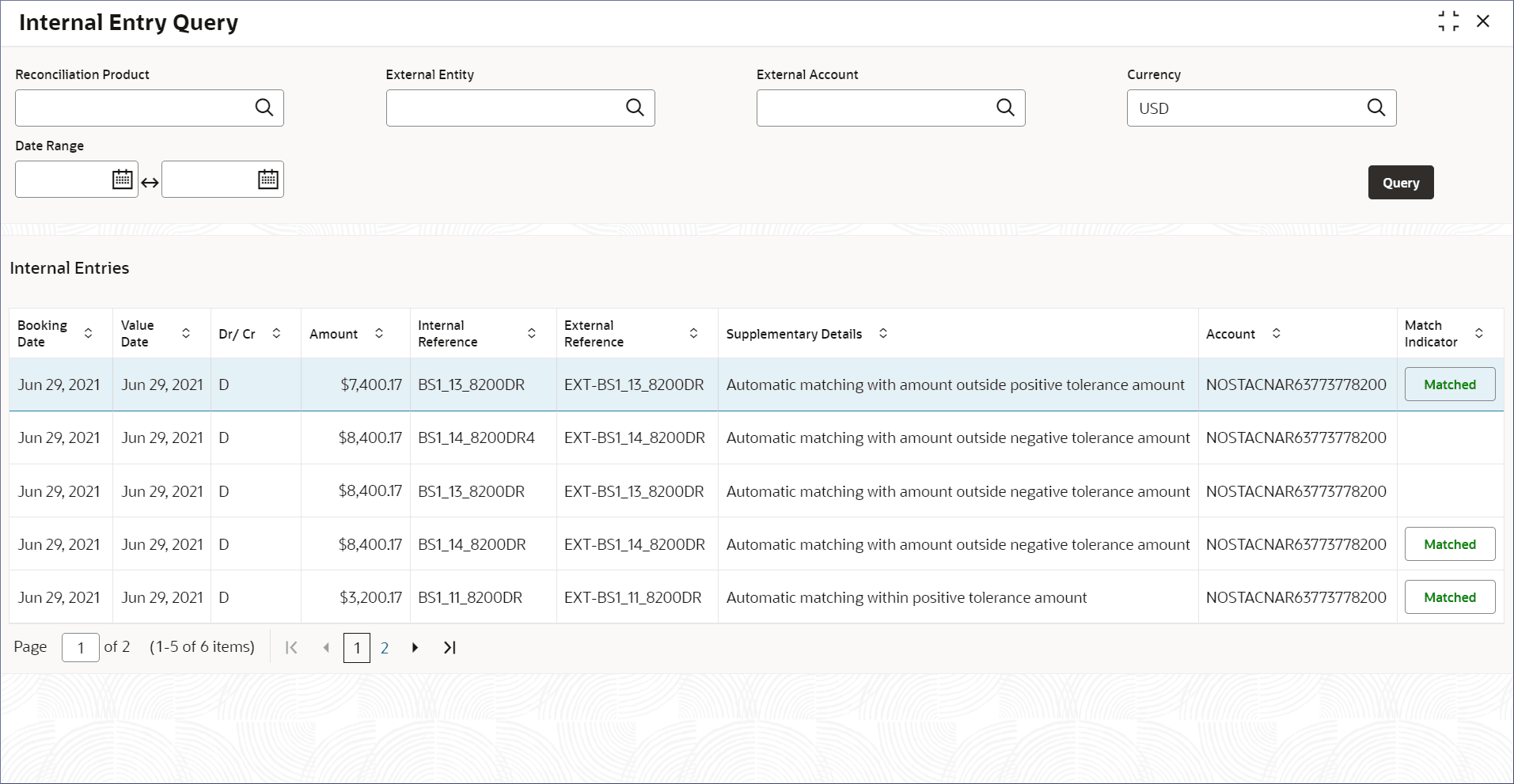1514x784 pixels.
Task: Go to page 2 link
Action: tap(385, 648)
